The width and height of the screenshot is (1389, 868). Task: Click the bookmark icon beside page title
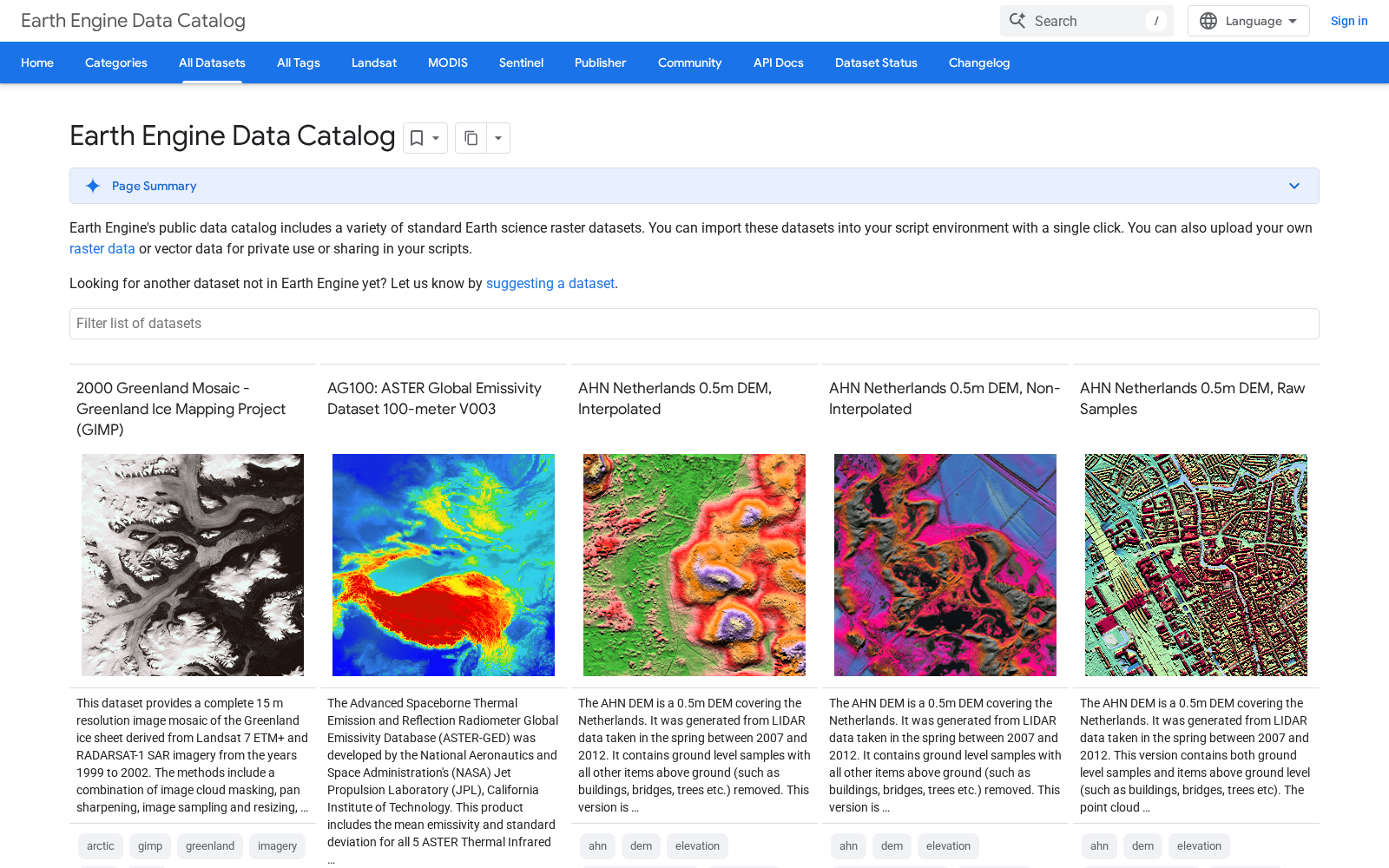pyautogui.click(x=417, y=138)
